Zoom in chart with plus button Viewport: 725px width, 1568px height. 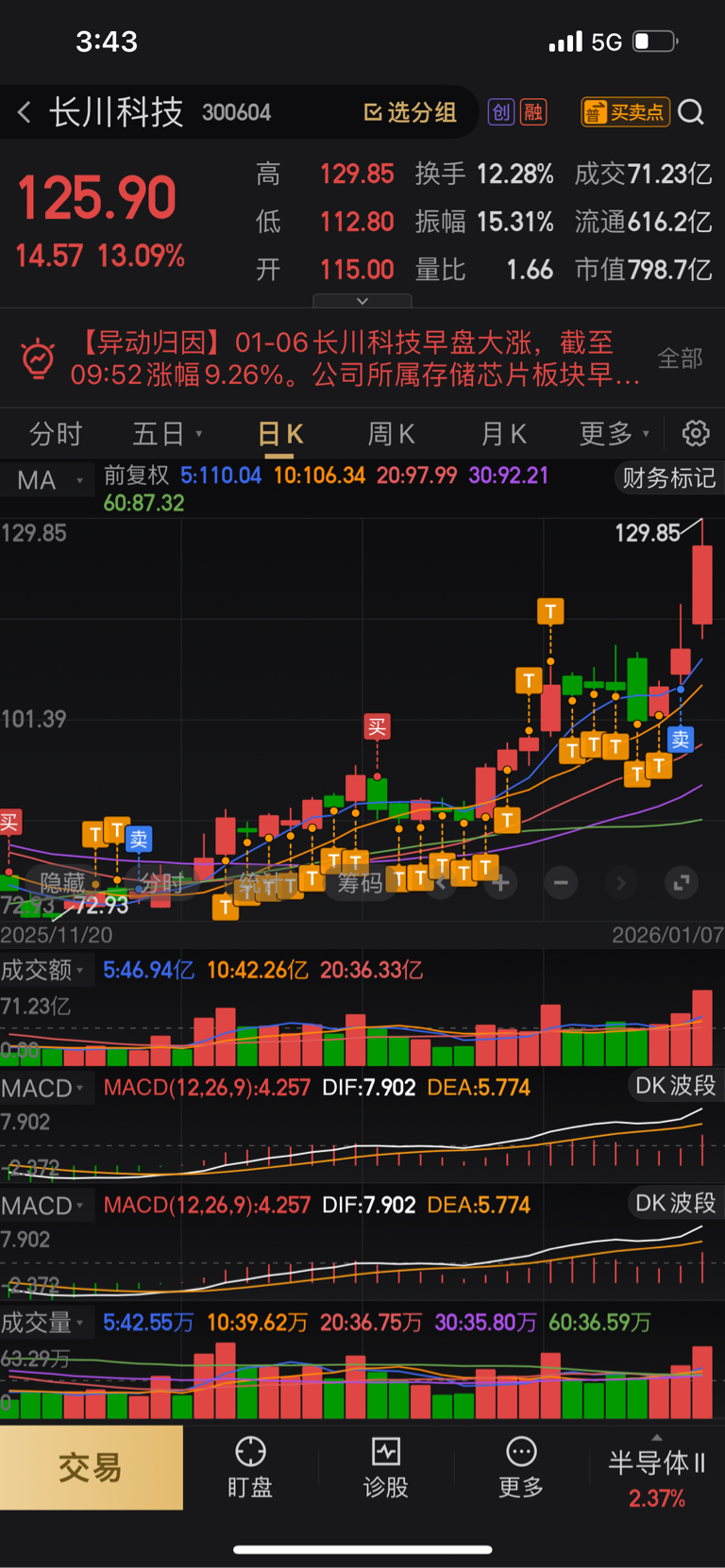click(501, 883)
